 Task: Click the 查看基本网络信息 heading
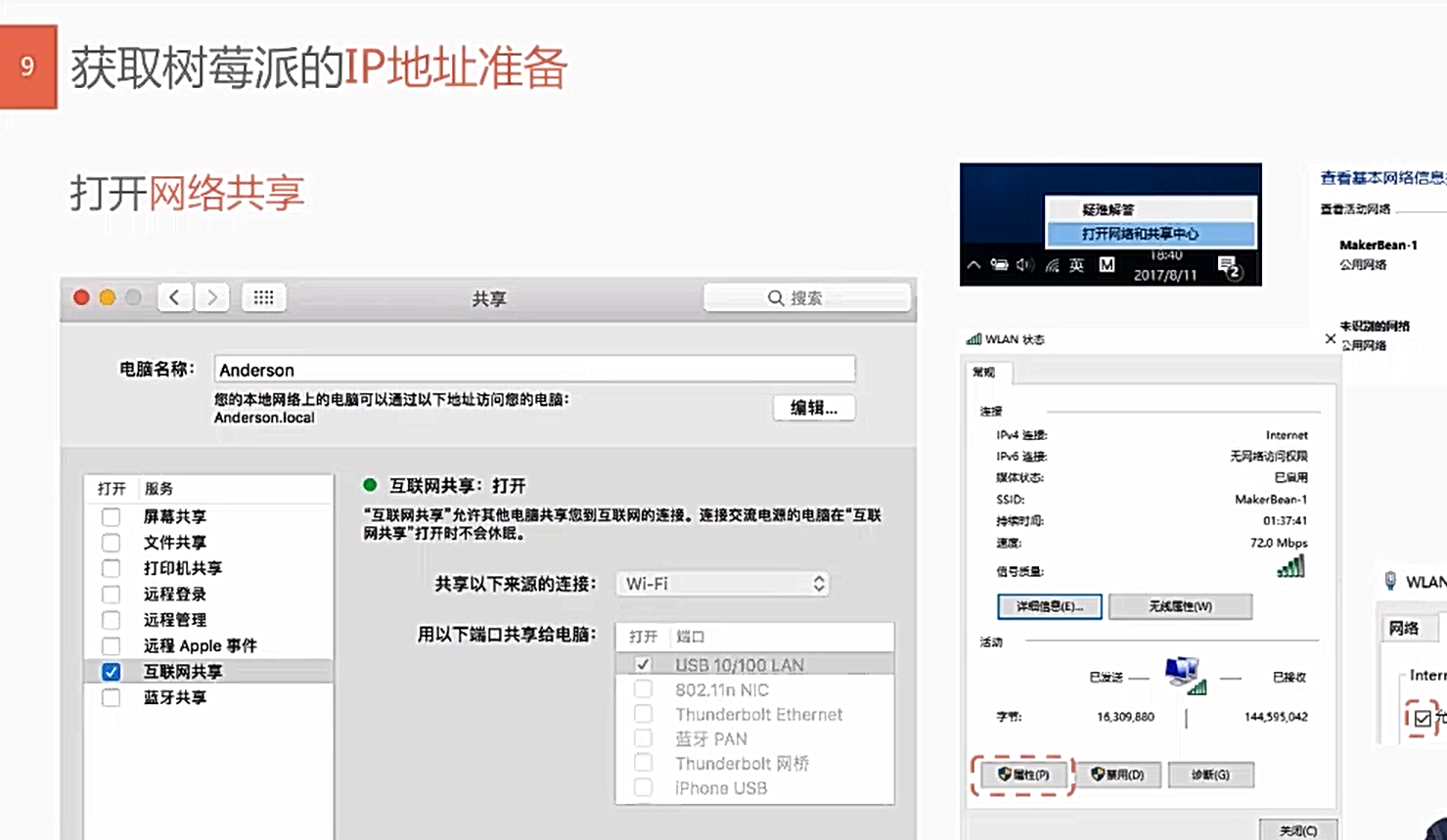(1382, 178)
